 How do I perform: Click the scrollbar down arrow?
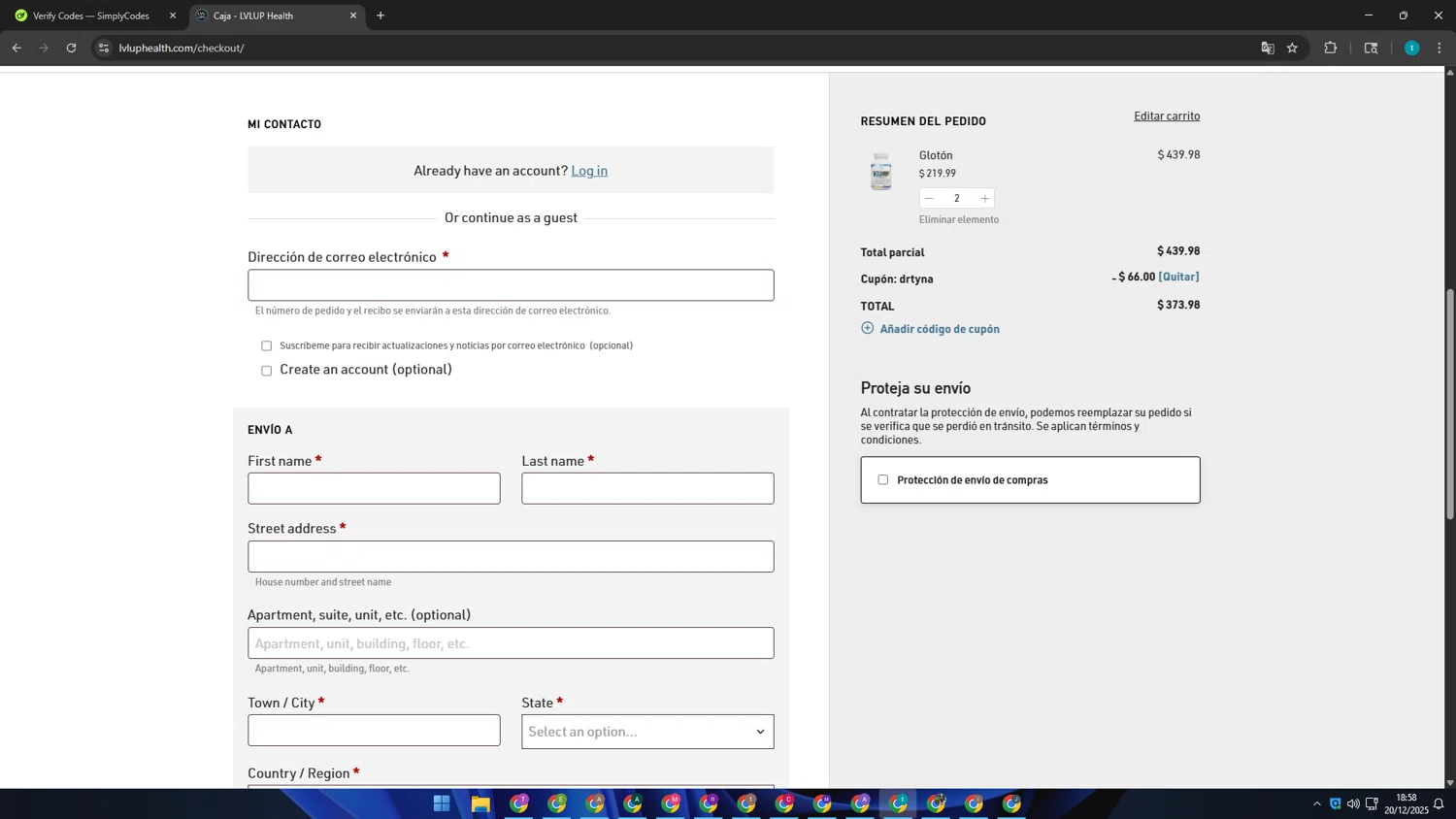(1449, 782)
